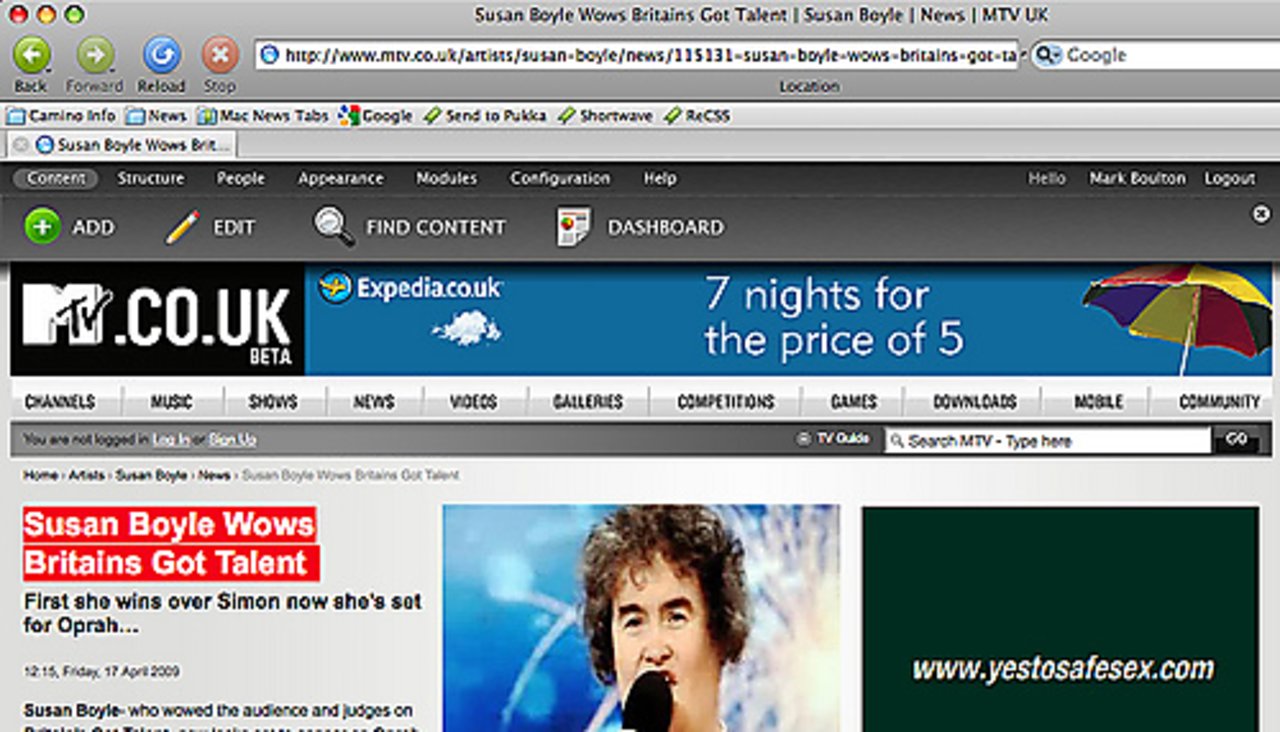Screen dimensions: 1280x732
Task: Click the Home breadcrumb link
Action: click(x=40, y=476)
